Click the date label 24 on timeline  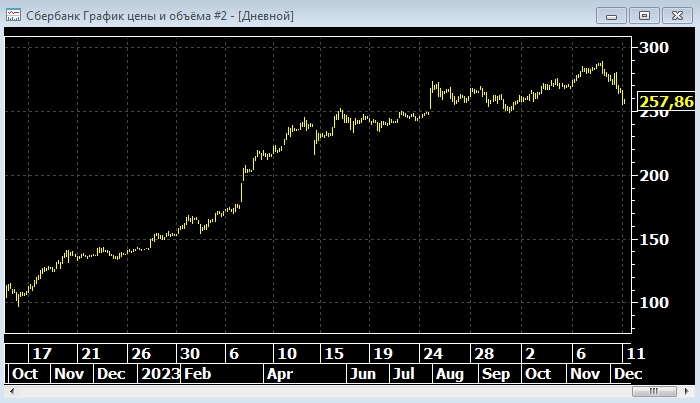[x=433, y=354]
